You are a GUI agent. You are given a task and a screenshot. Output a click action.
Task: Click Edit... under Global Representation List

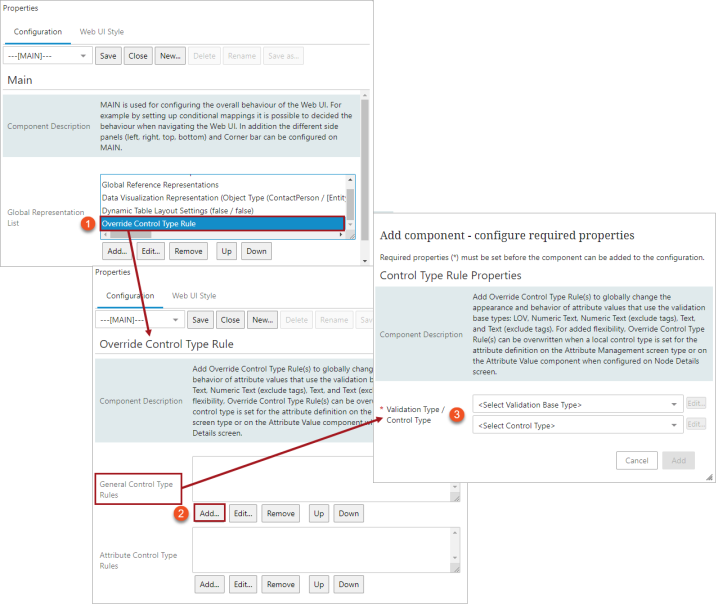pos(151,251)
